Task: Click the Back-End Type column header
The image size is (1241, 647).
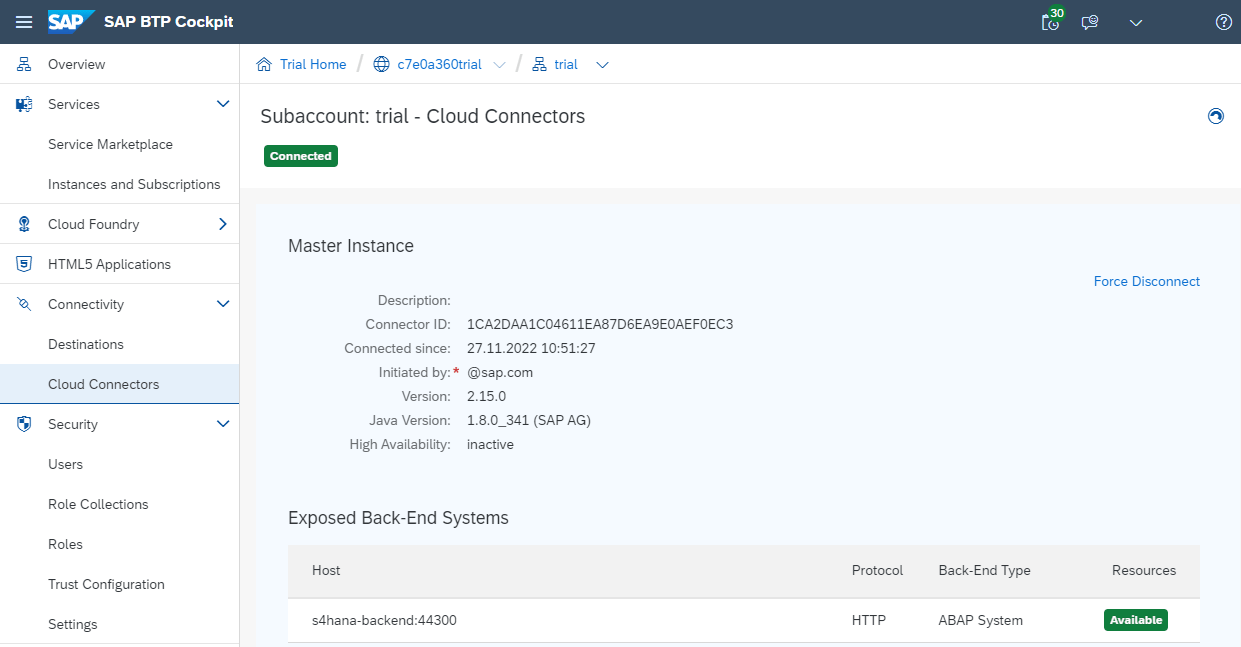Action: click(984, 570)
